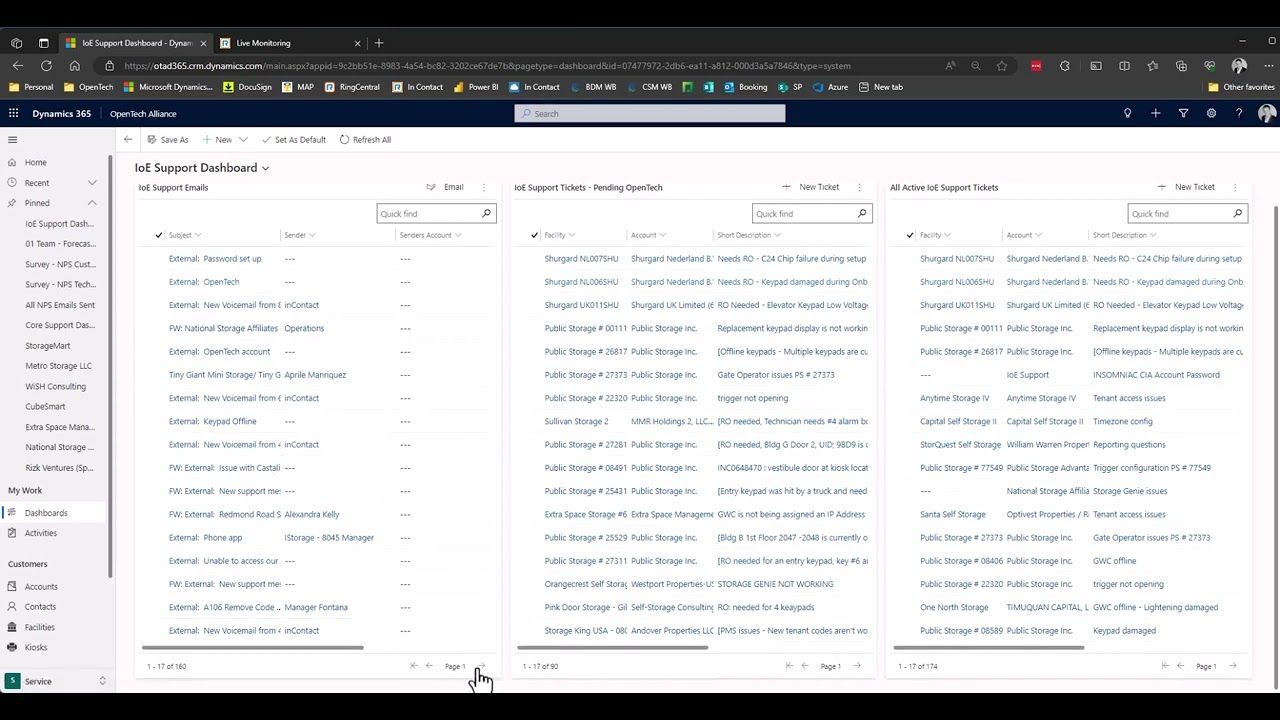1280x720 pixels.
Task: Click Email button in IoE Support Emails
Action: (445, 187)
